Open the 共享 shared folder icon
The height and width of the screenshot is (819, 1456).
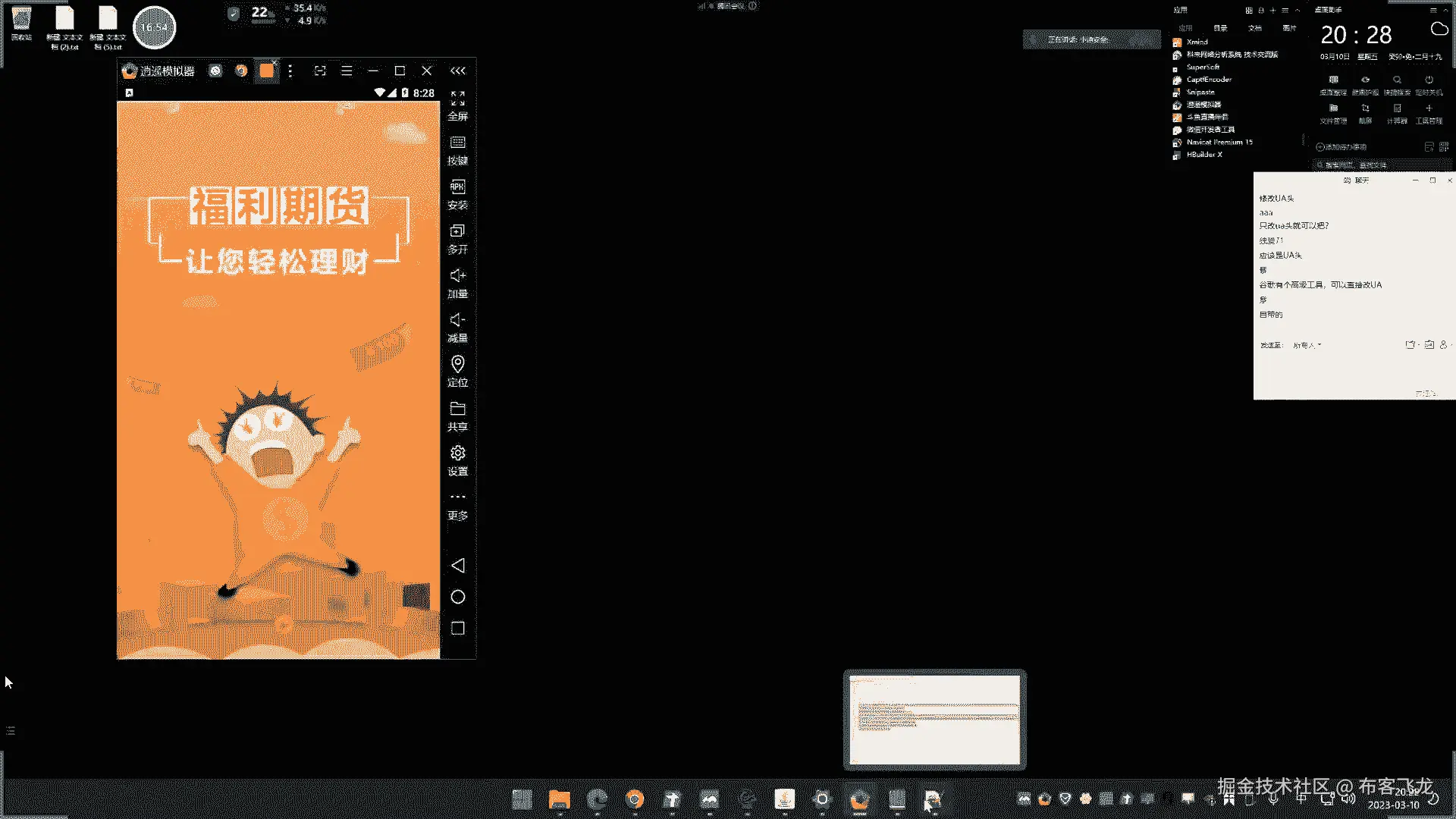(x=457, y=416)
